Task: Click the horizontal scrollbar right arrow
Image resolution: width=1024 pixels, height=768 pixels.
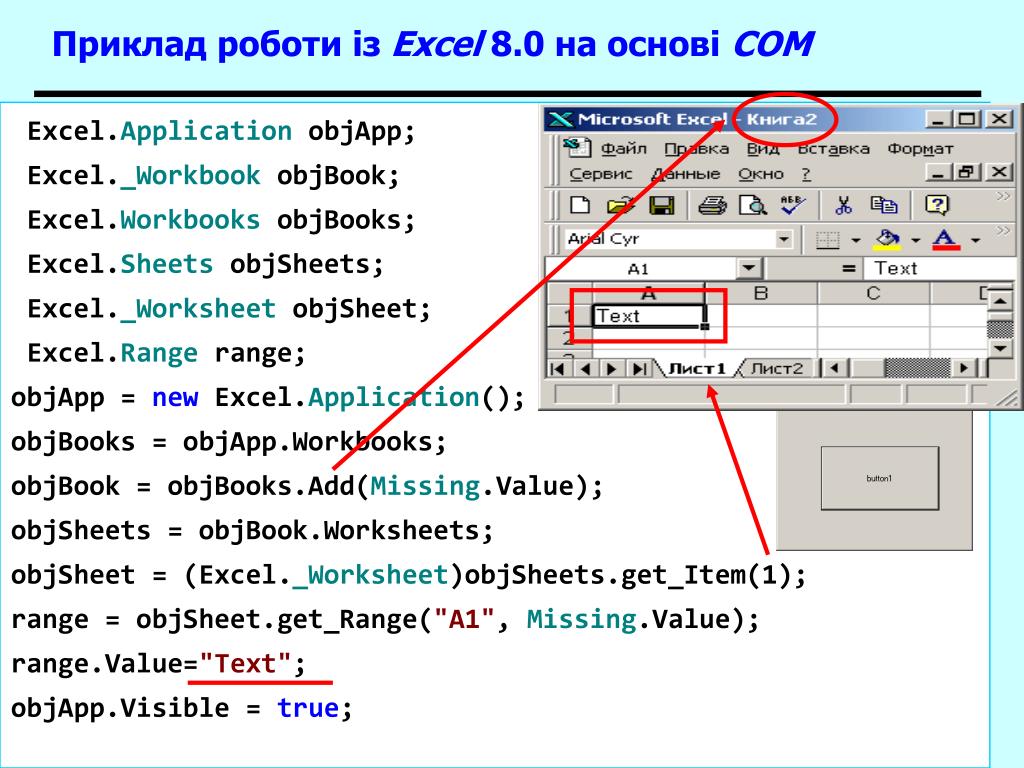Action: point(964,368)
